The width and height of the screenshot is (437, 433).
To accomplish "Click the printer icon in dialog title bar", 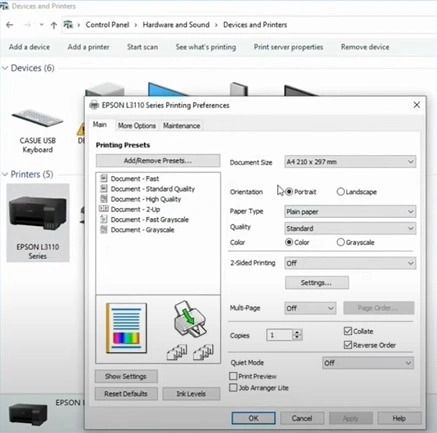I will (x=94, y=105).
